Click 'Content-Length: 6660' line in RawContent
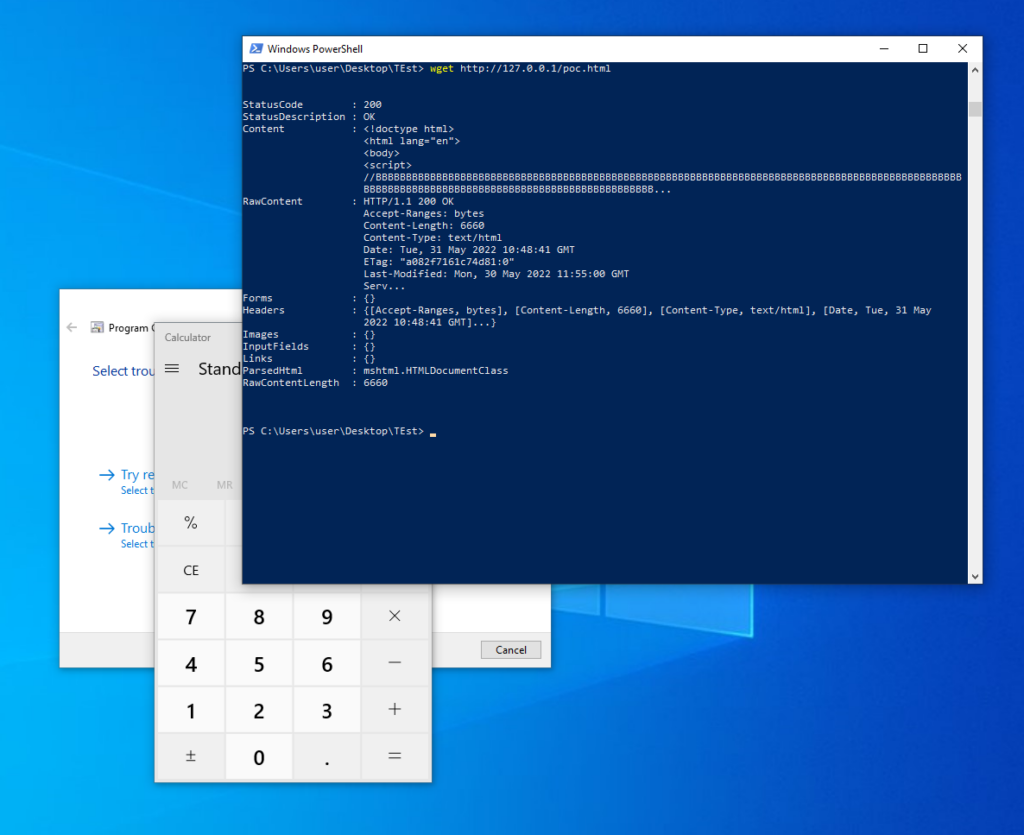 click(x=424, y=225)
